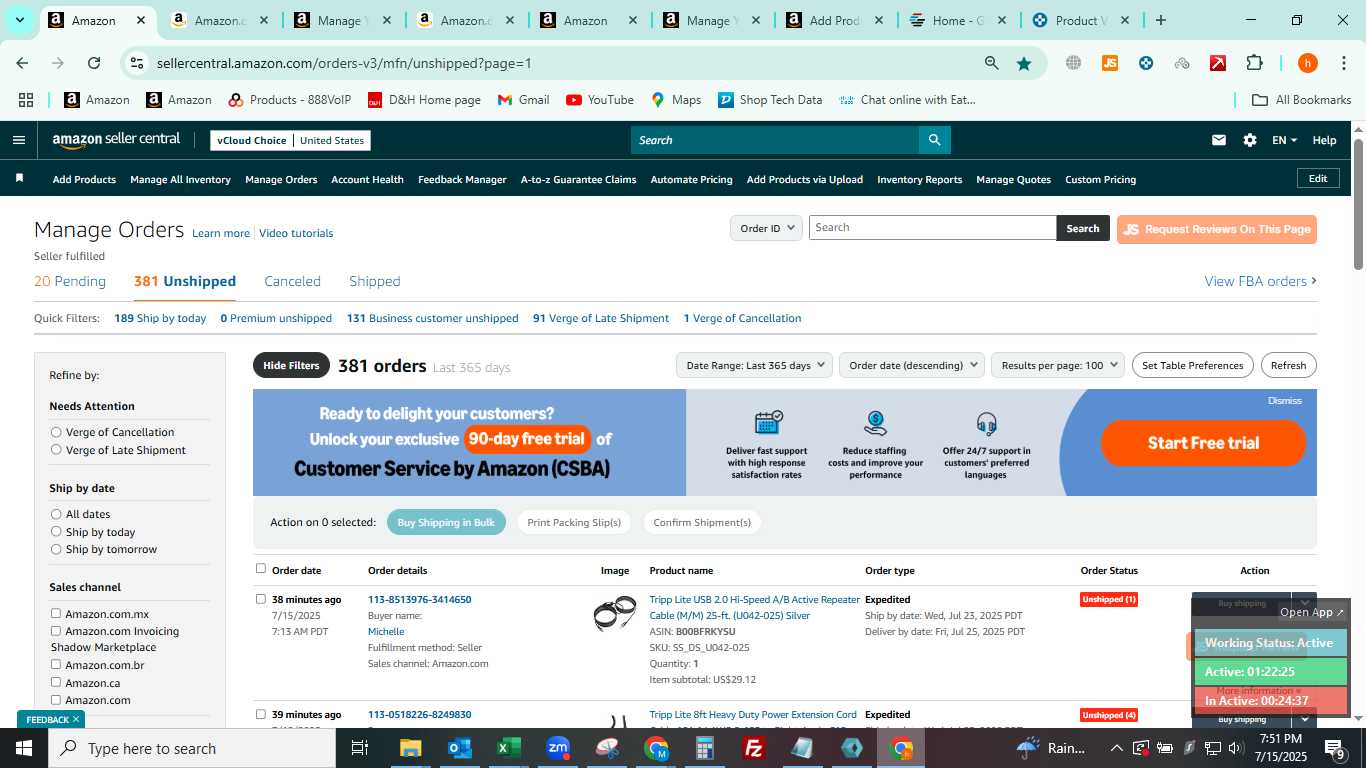Click the 91 Verge of Late Shipment quick filter
The image size is (1366, 768).
[x=601, y=318]
